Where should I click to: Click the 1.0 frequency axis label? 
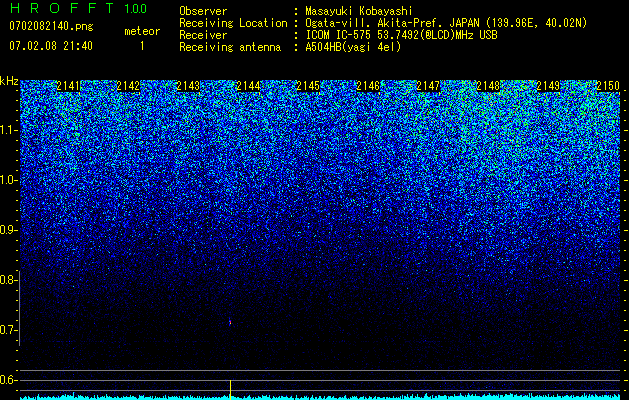pyautogui.click(x=7, y=180)
